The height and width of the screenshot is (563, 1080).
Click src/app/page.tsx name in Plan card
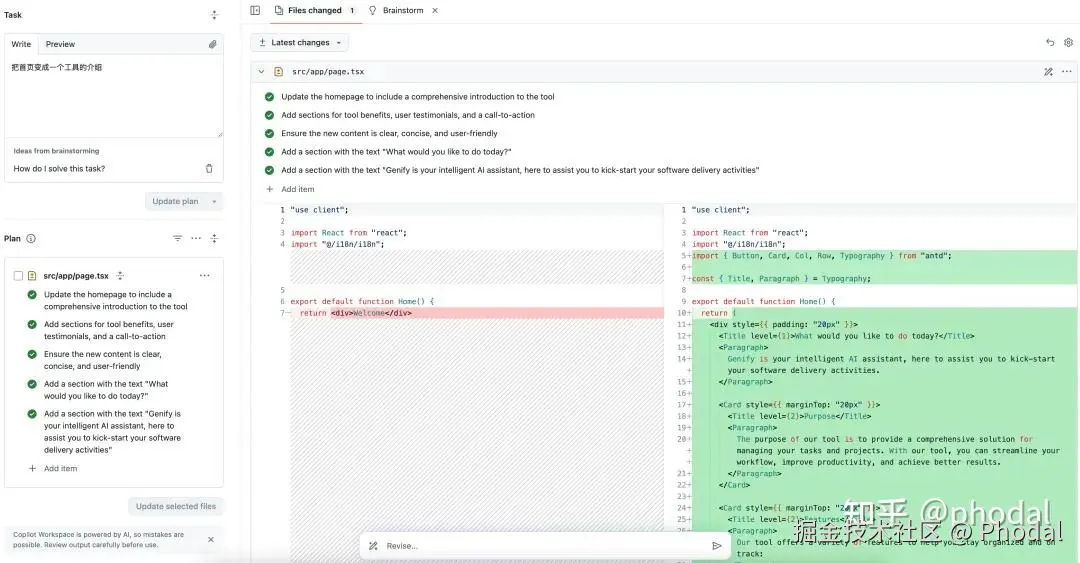point(76,276)
